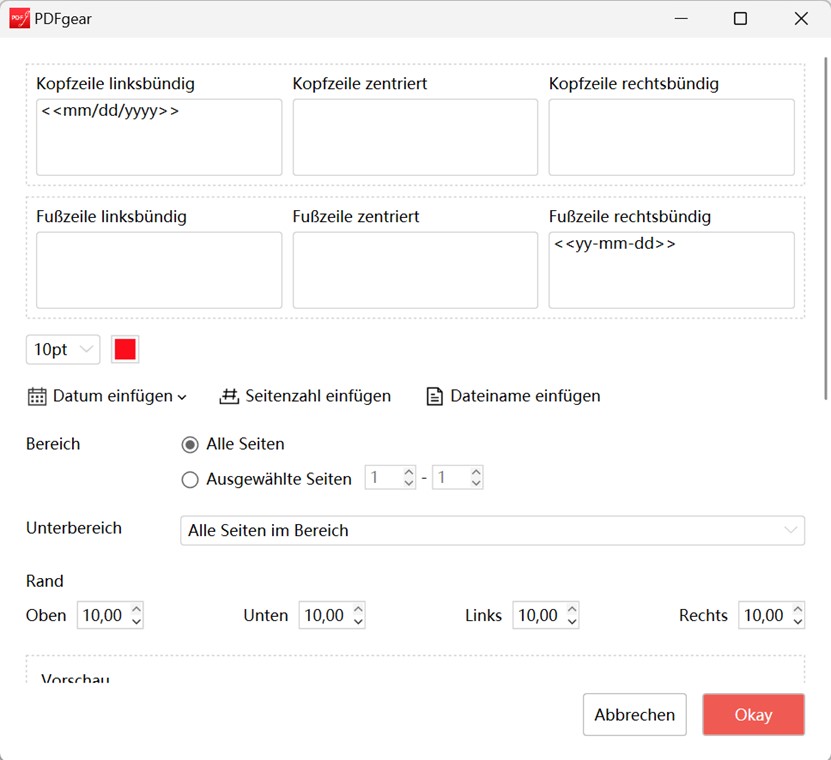This screenshot has height=760, width=831.
Task: Click into Kopfzeile zentriert text box
Action: click(x=415, y=137)
